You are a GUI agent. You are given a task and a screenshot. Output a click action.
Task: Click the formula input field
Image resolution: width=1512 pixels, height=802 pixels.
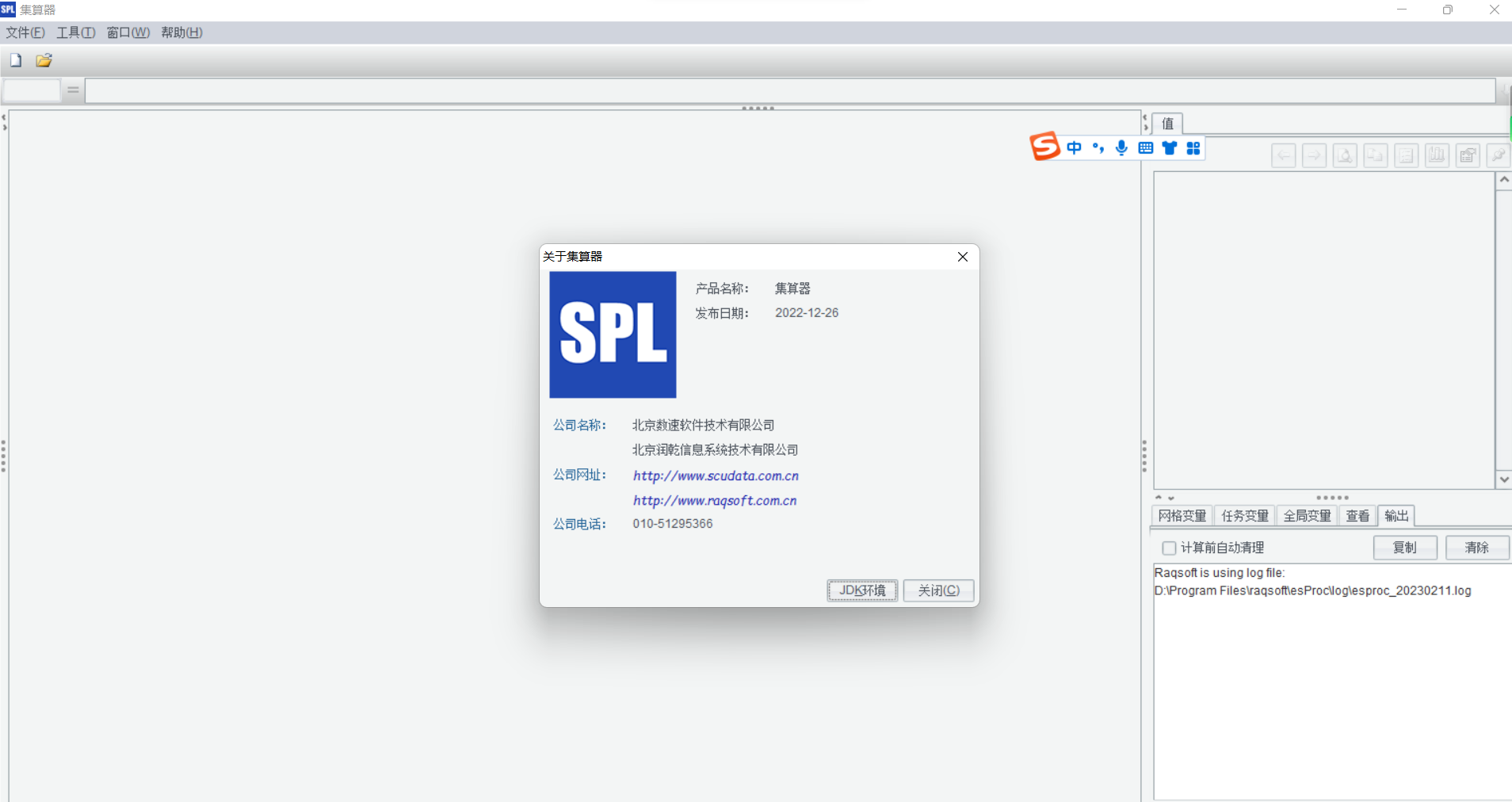790,90
